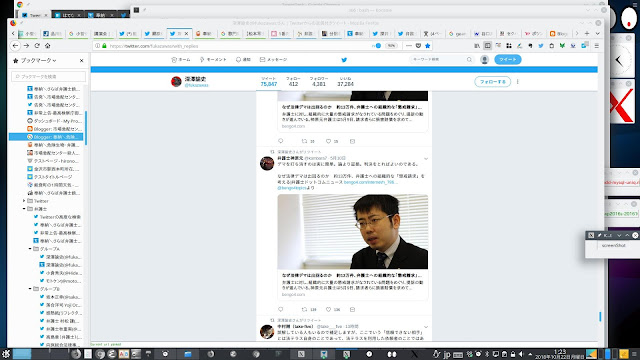The width and height of the screenshot is (640, 360).
Task: Click the Twitter bird extension in the Firefox toolbar
Action: (x=541, y=46)
